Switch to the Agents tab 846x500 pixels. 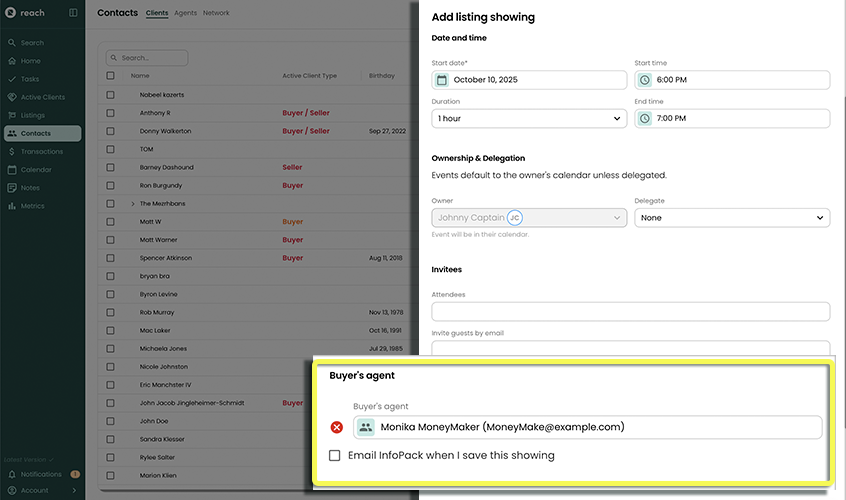coord(185,14)
